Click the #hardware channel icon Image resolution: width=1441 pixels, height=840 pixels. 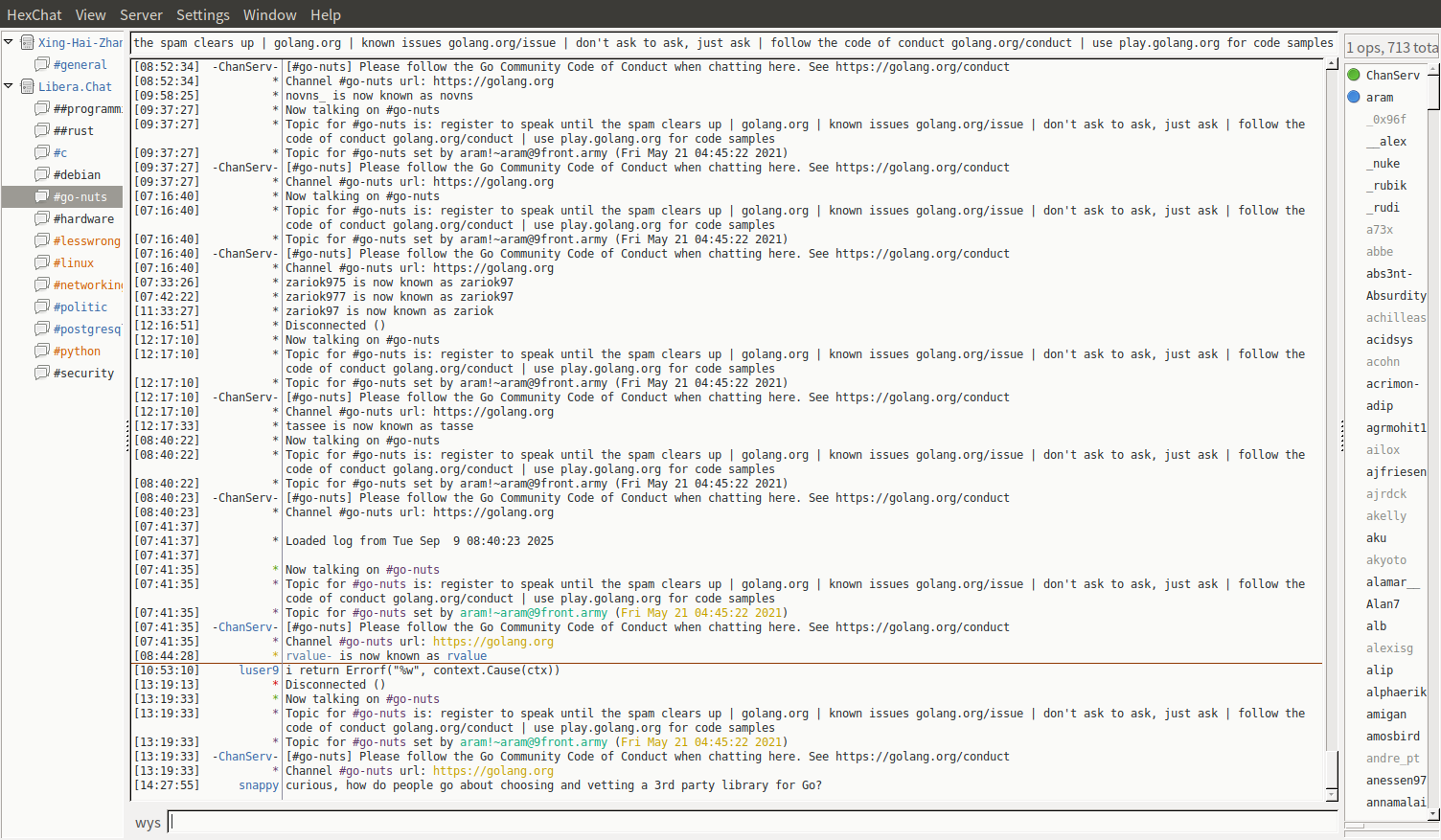coord(42,218)
